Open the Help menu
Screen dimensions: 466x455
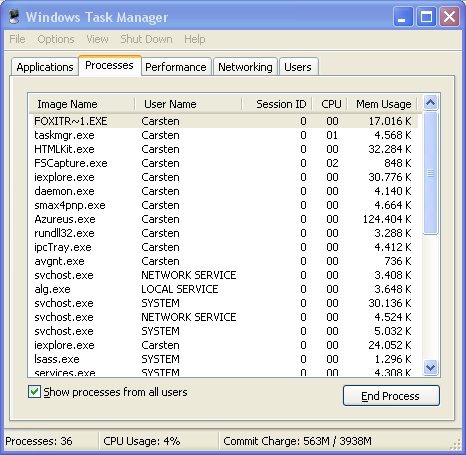pyautogui.click(x=195, y=39)
